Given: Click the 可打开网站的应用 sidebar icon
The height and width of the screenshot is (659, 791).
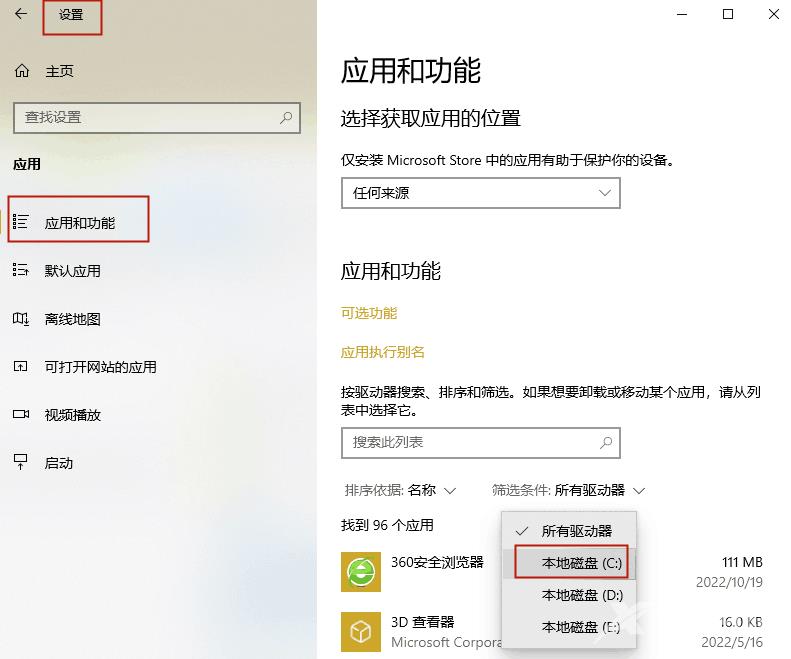Looking at the screenshot, I should click(x=21, y=367).
